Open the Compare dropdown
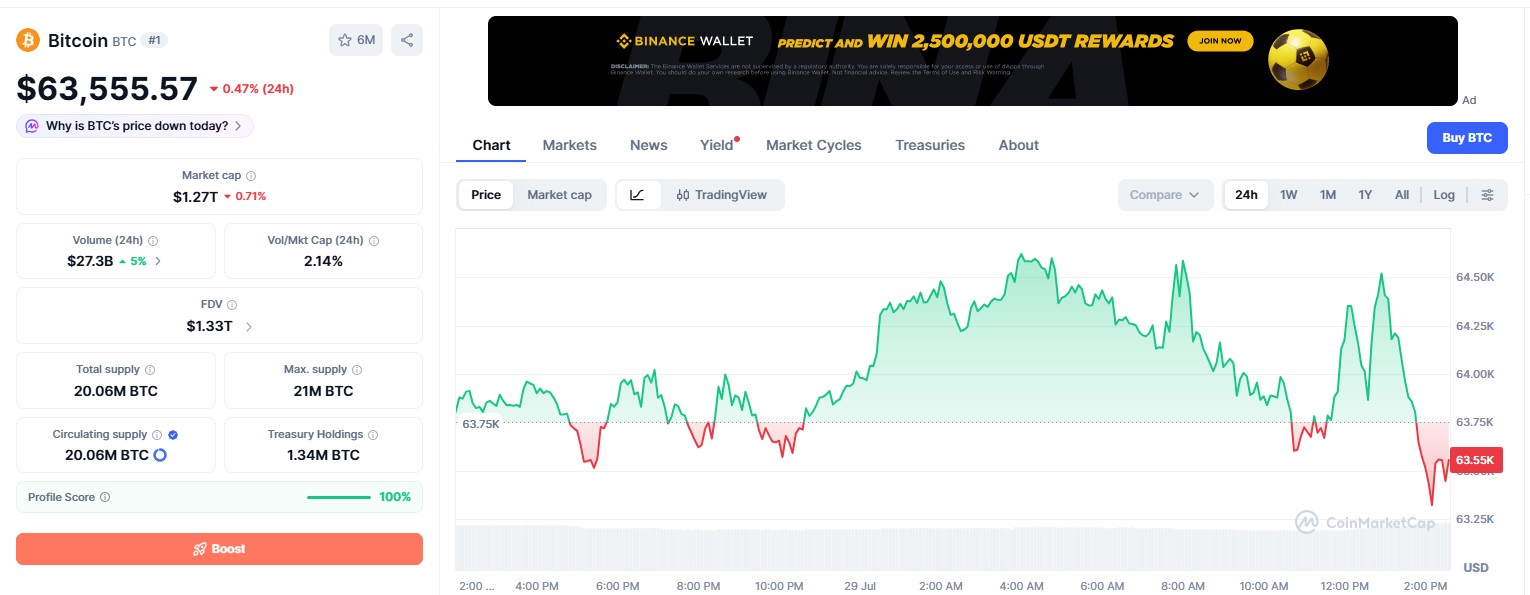The width and height of the screenshot is (1530, 595). click(1165, 195)
